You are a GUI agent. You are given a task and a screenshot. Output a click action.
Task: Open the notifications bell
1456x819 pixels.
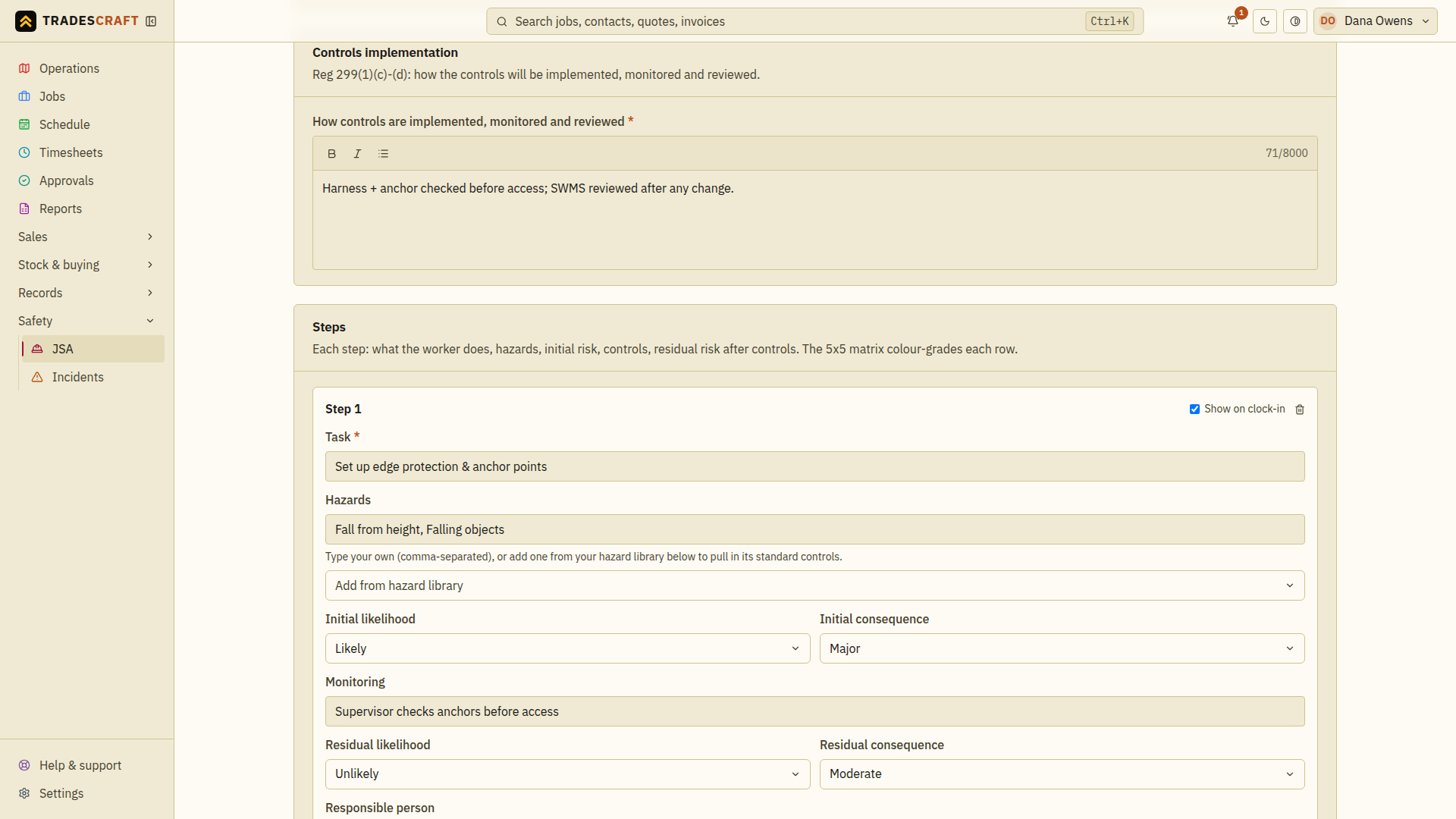(1233, 21)
